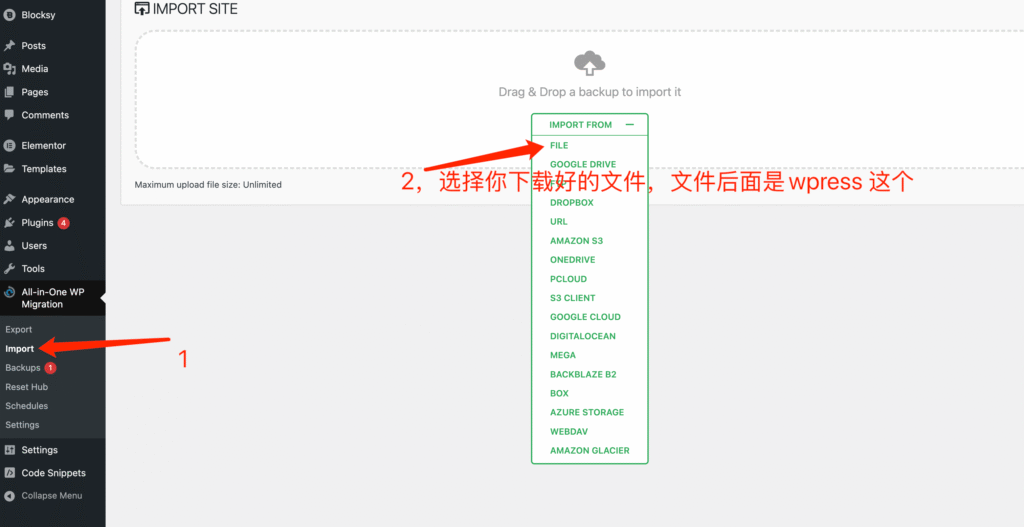Viewport: 1024px width, 527px height.
Task: Click the Backups count badge
Action: [50, 368]
